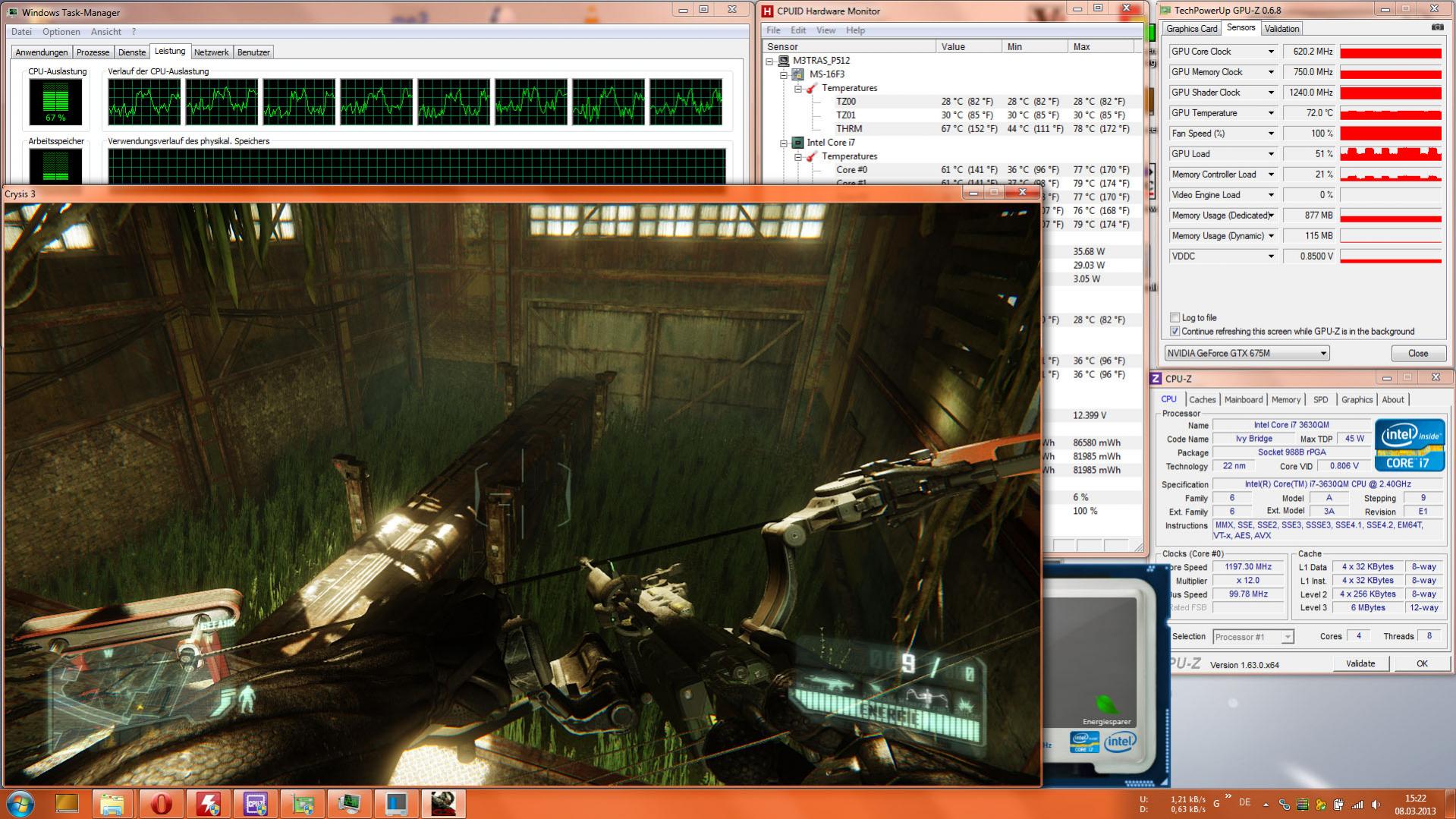The width and height of the screenshot is (1456, 819).
Task: Open the View menu in Hardware Monitor
Action: [825, 30]
